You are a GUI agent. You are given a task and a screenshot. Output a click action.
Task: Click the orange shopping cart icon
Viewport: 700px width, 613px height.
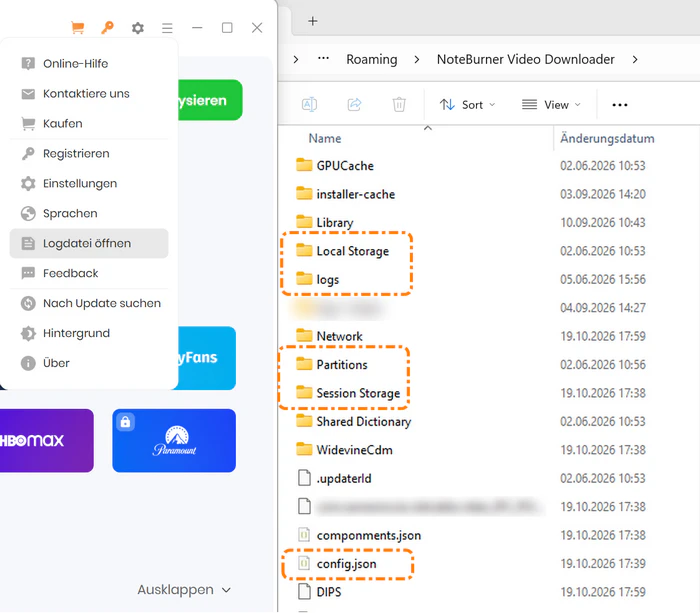click(x=78, y=28)
